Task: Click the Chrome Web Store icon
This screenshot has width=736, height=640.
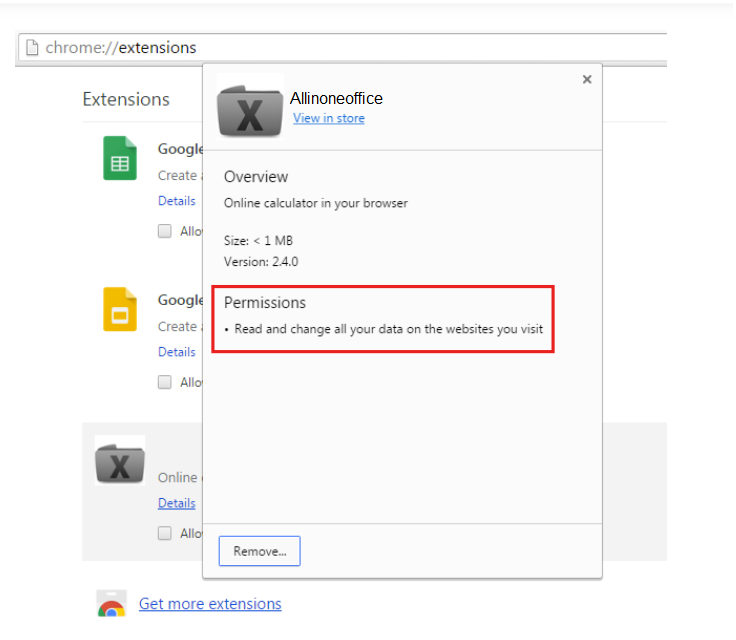Action: pos(112,603)
